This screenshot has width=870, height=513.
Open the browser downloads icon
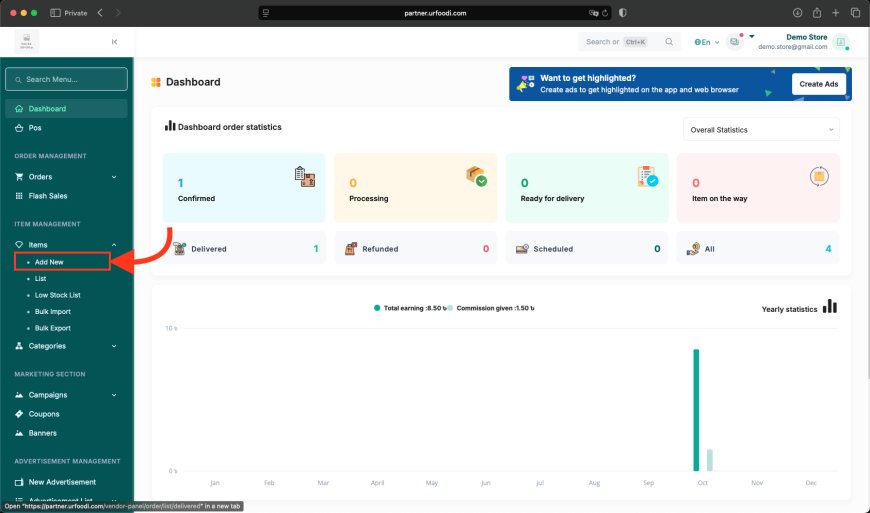coord(797,13)
